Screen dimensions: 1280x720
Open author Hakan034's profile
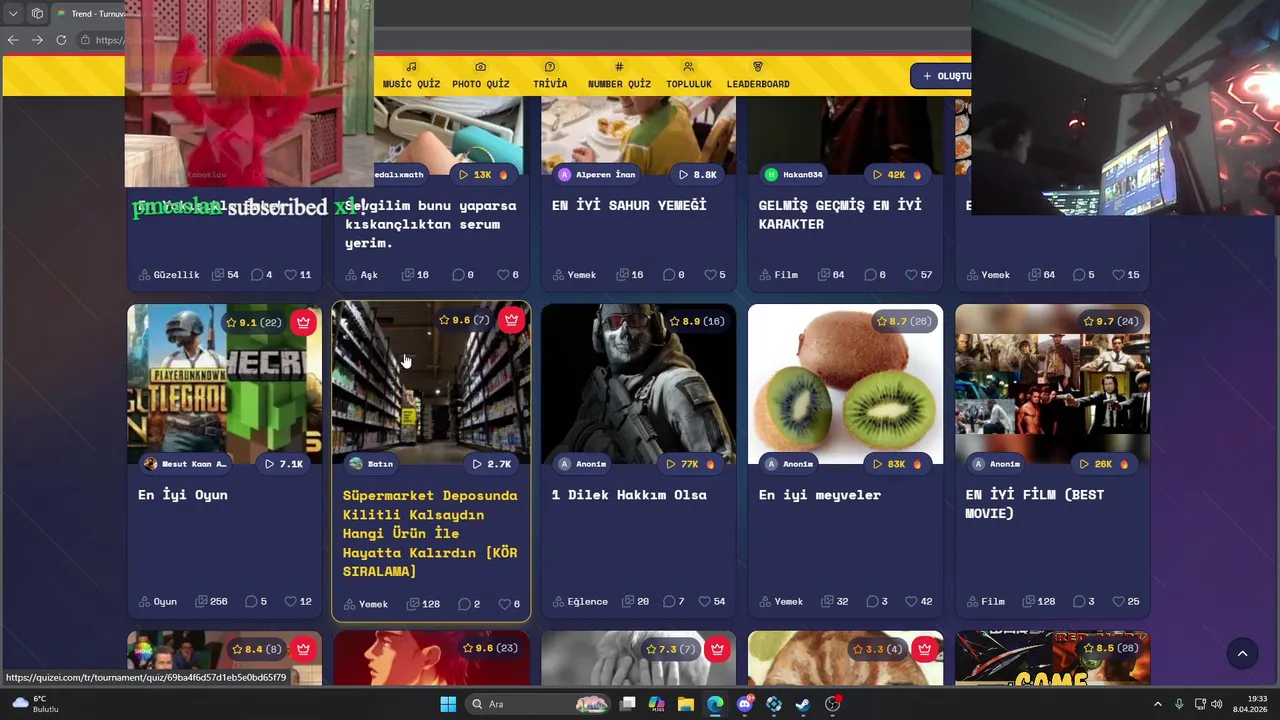(793, 174)
